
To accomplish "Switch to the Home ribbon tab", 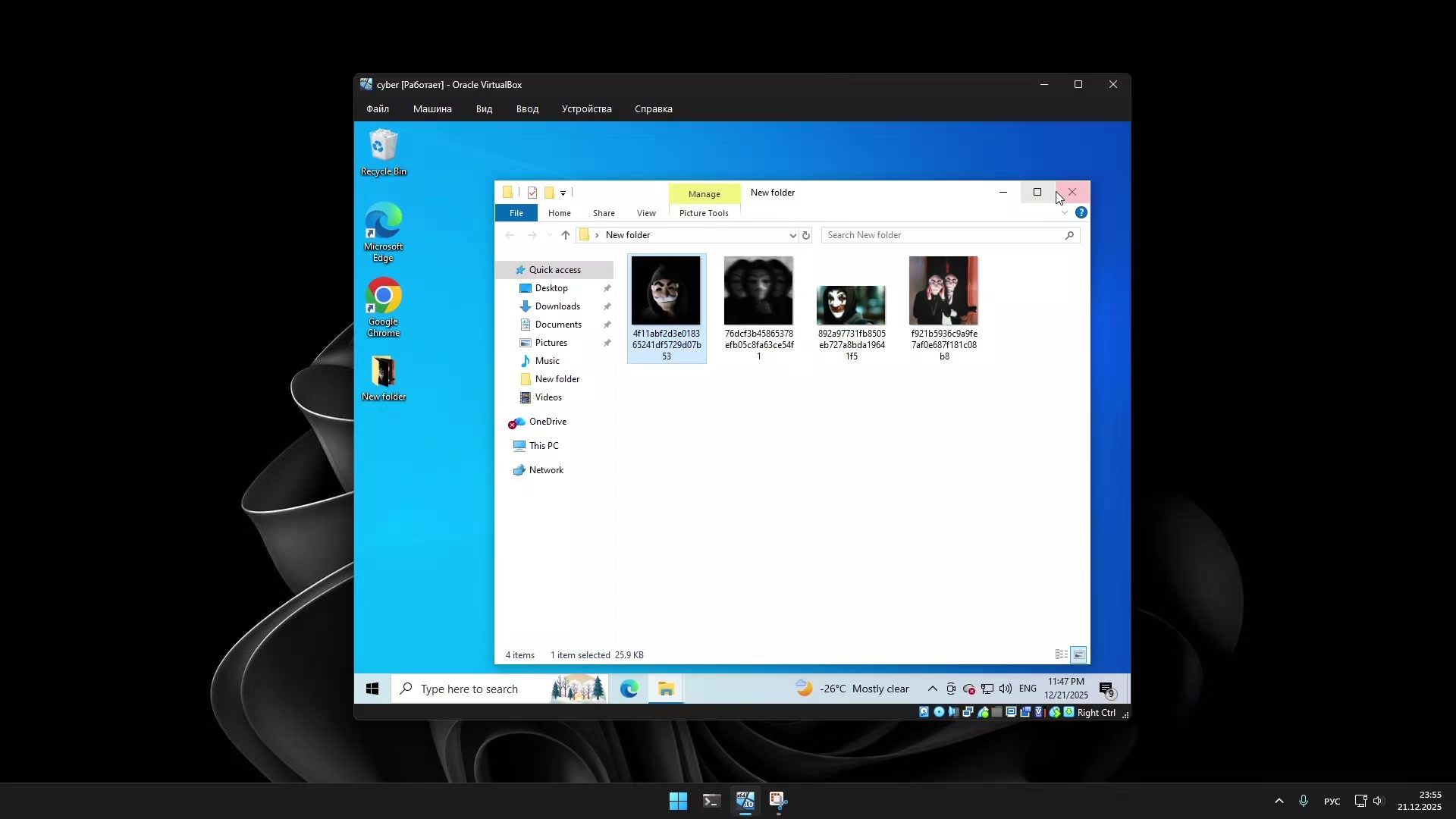I will tap(560, 213).
